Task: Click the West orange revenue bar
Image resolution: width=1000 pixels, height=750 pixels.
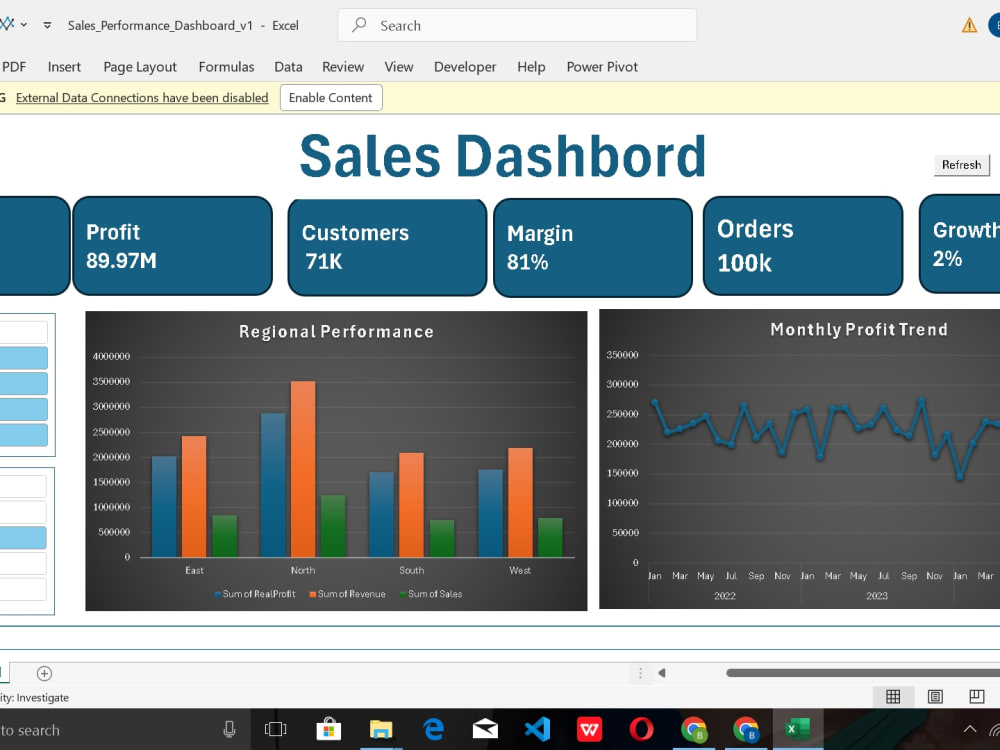Action: (520, 503)
